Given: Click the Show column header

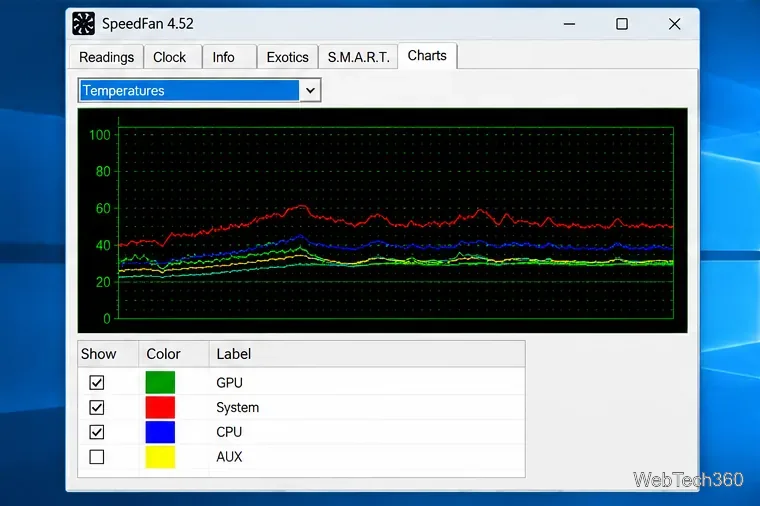Looking at the screenshot, I should pyautogui.click(x=108, y=354).
